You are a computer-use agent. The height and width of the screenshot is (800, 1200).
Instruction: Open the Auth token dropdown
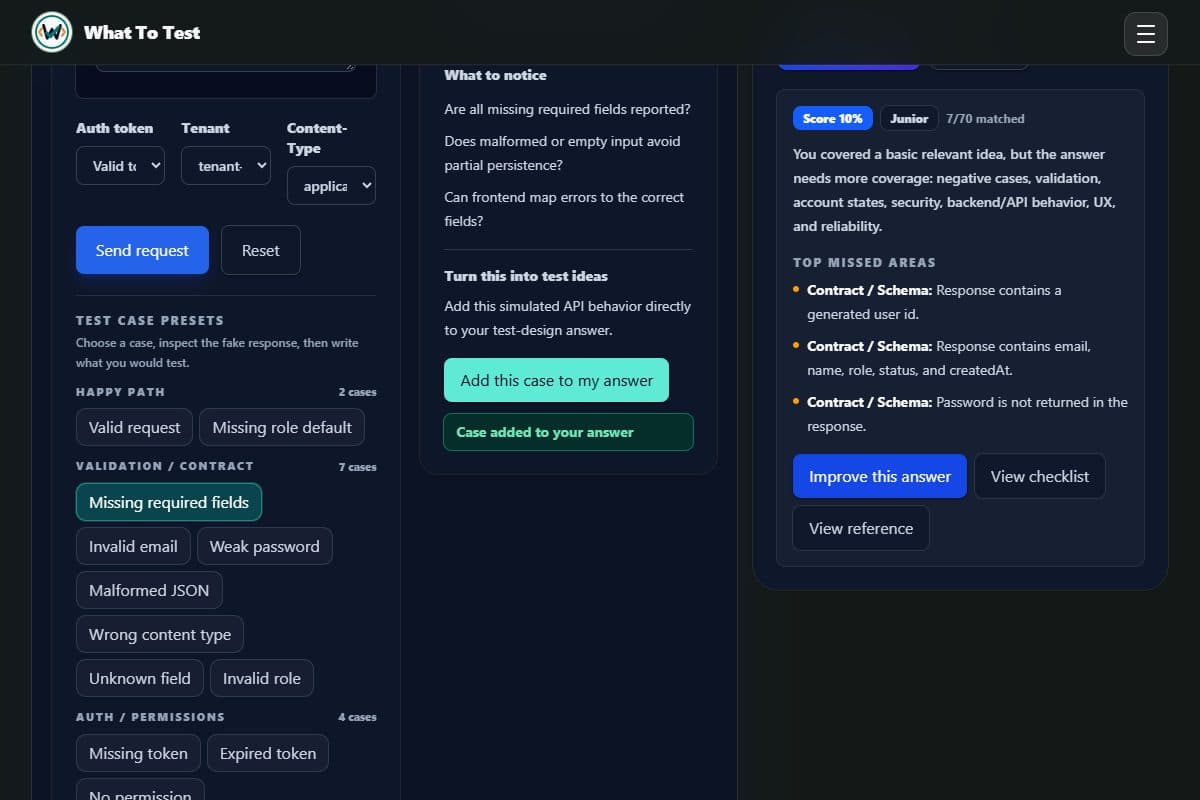pos(120,166)
